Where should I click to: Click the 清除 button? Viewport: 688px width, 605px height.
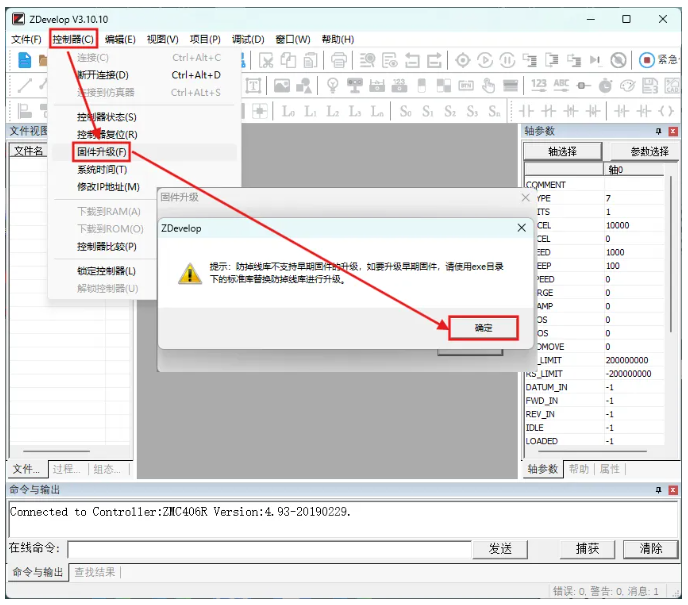click(651, 549)
